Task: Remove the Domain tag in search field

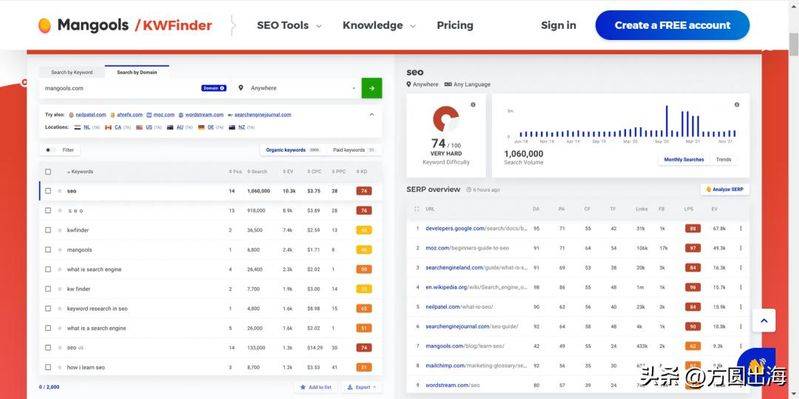Action: pyautogui.click(x=223, y=88)
